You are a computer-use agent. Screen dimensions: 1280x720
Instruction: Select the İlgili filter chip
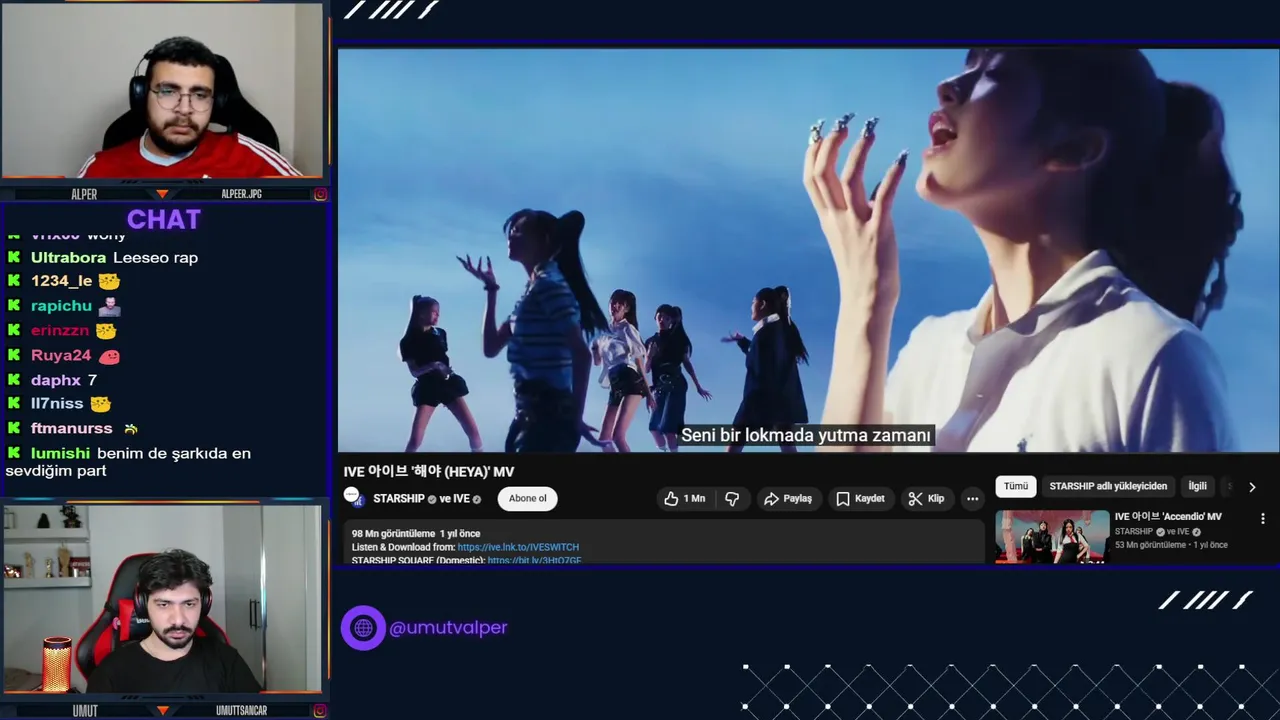(1197, 486)
